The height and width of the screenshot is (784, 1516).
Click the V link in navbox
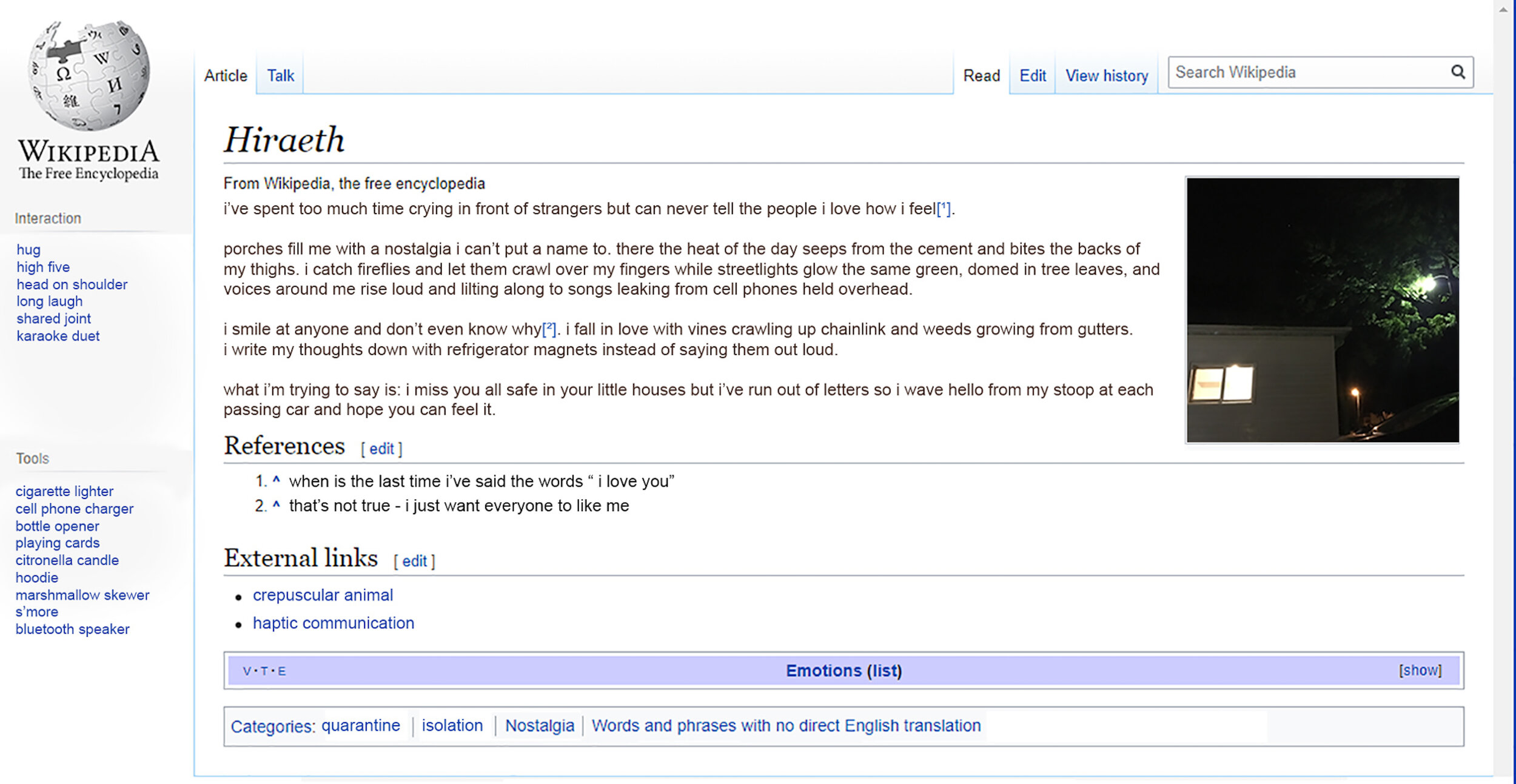point(247,671)
